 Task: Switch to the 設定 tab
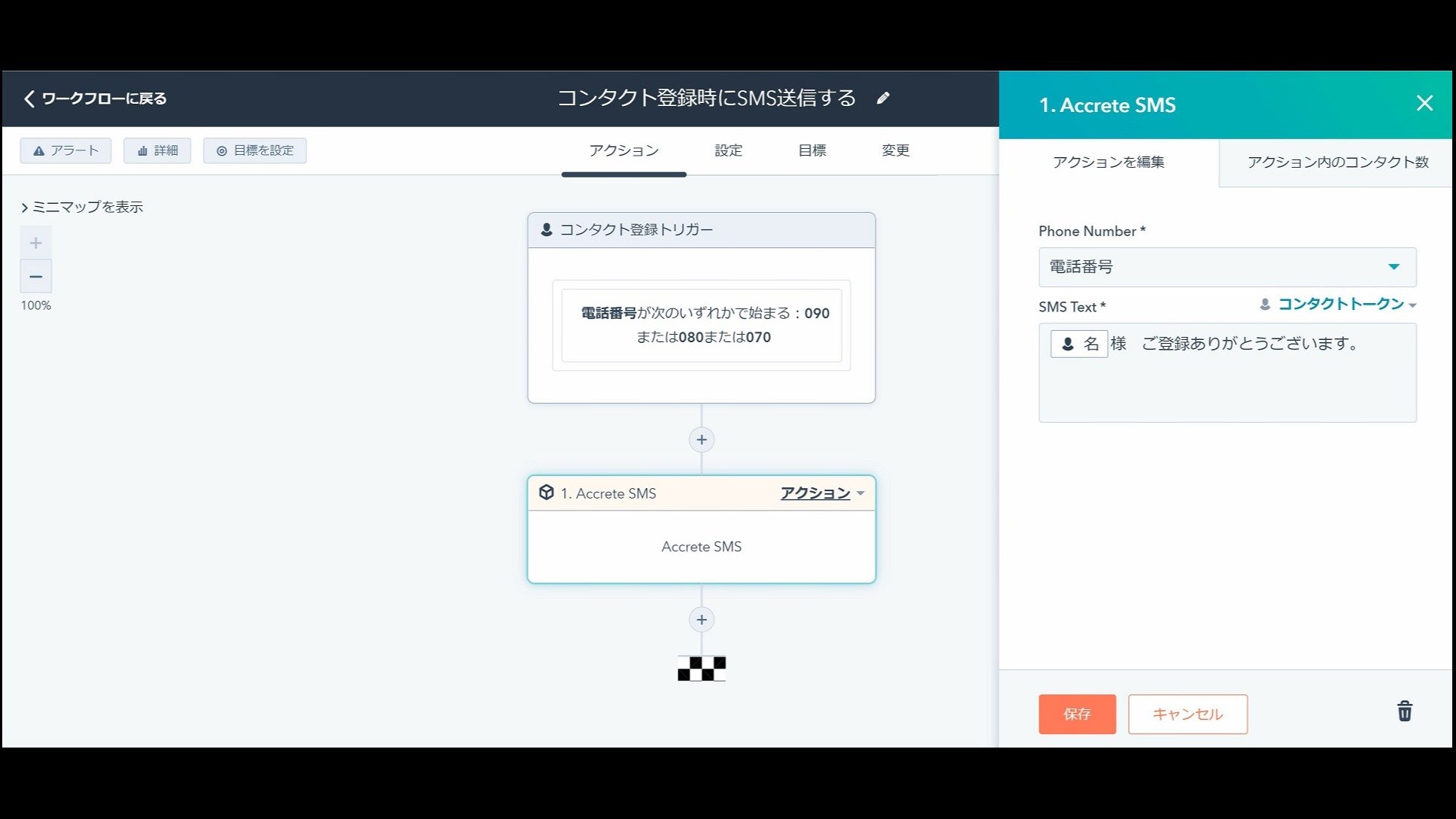point(728,150)
